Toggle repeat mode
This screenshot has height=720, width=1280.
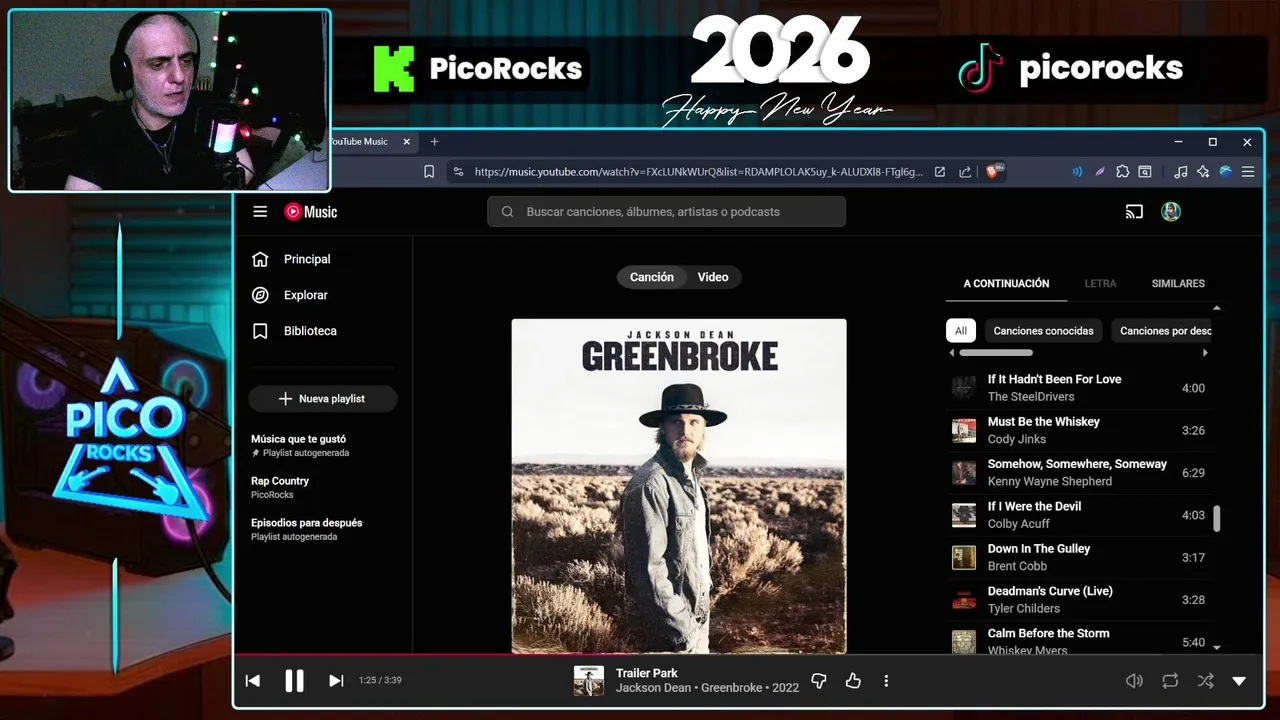point(1170,681)
